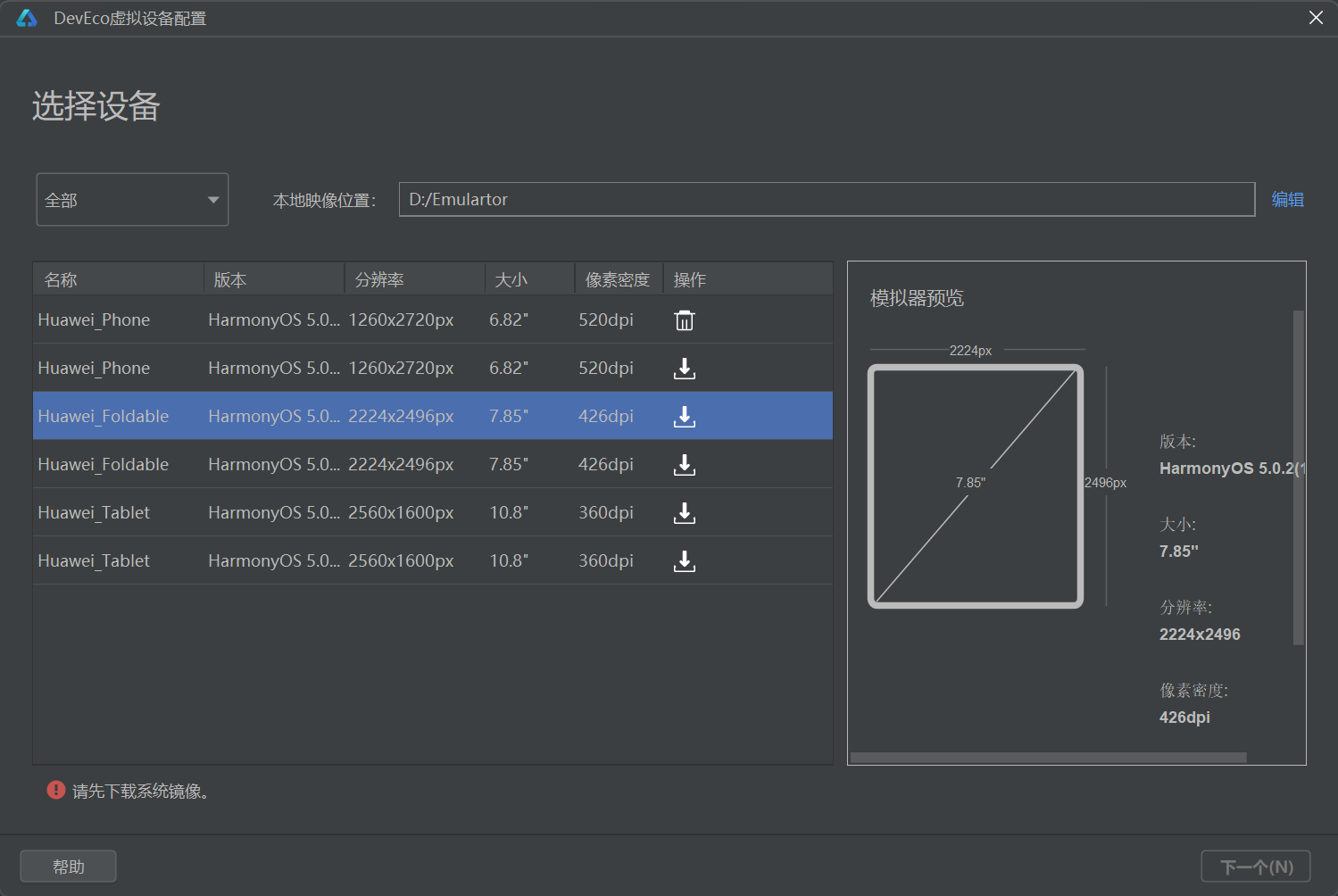The image size is (1338, 896).
Task: Sort by the 名称 column header
Action: click(119, 279)
